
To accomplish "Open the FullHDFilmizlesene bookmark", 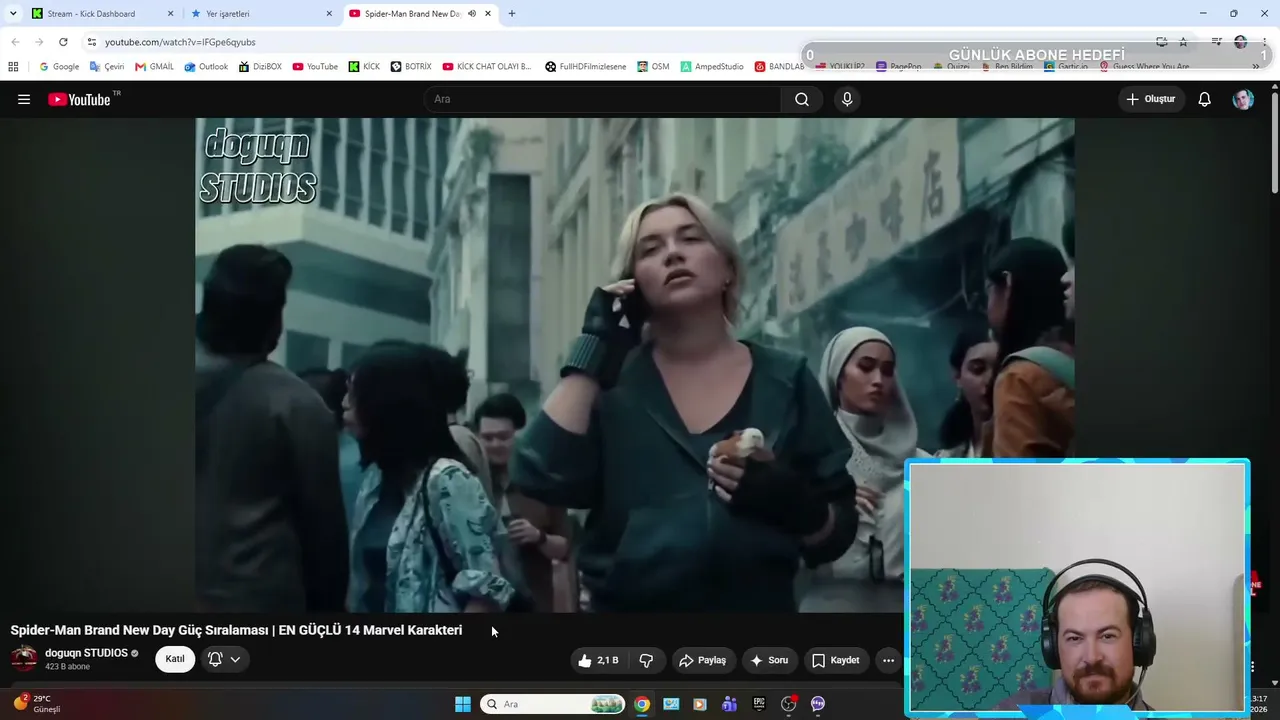I will click(x=586, y=67).
